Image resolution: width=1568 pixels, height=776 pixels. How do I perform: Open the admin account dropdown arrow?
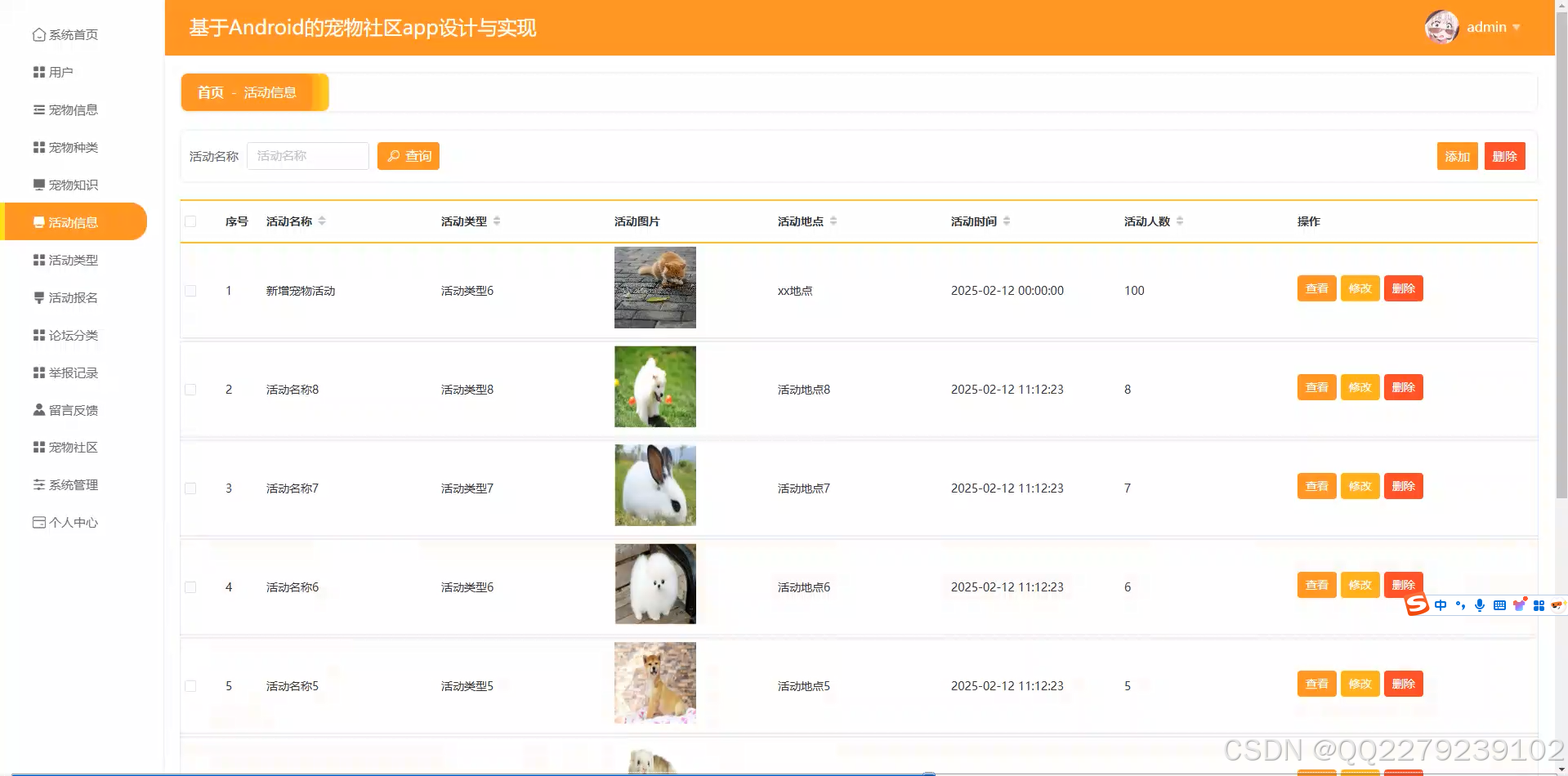1518,27
